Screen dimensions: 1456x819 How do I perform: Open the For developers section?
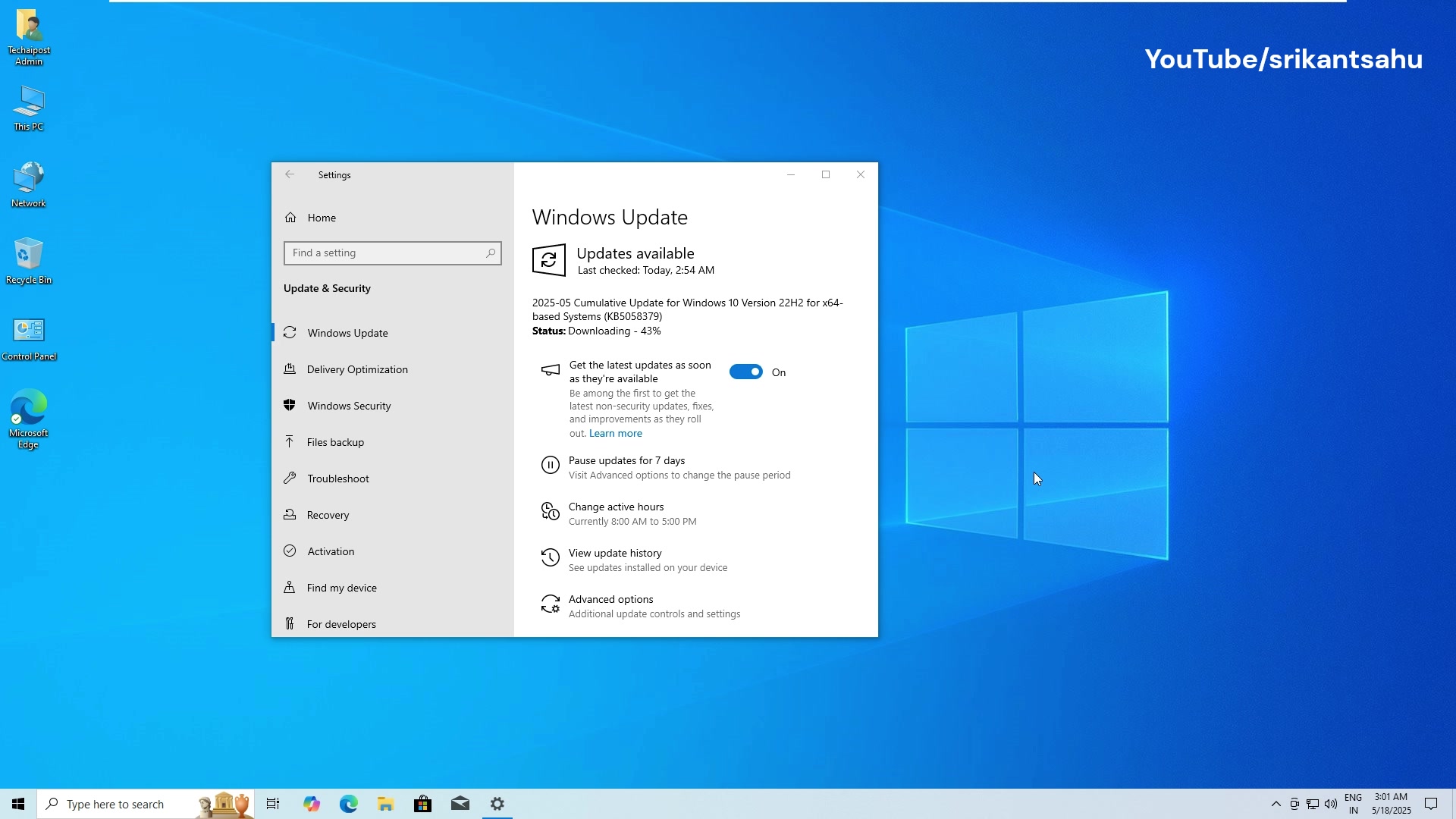pos(340,623)
